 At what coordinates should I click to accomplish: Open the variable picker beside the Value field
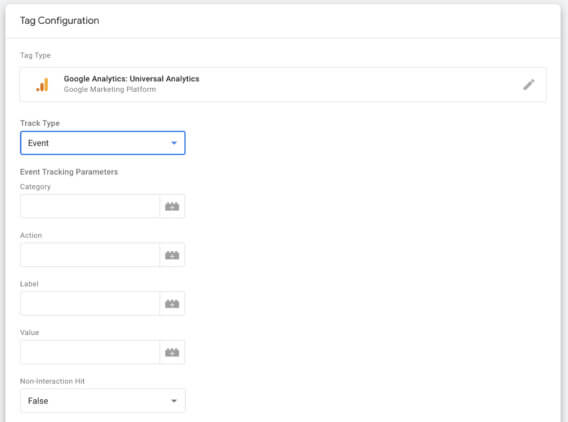[x=172, y=352]
